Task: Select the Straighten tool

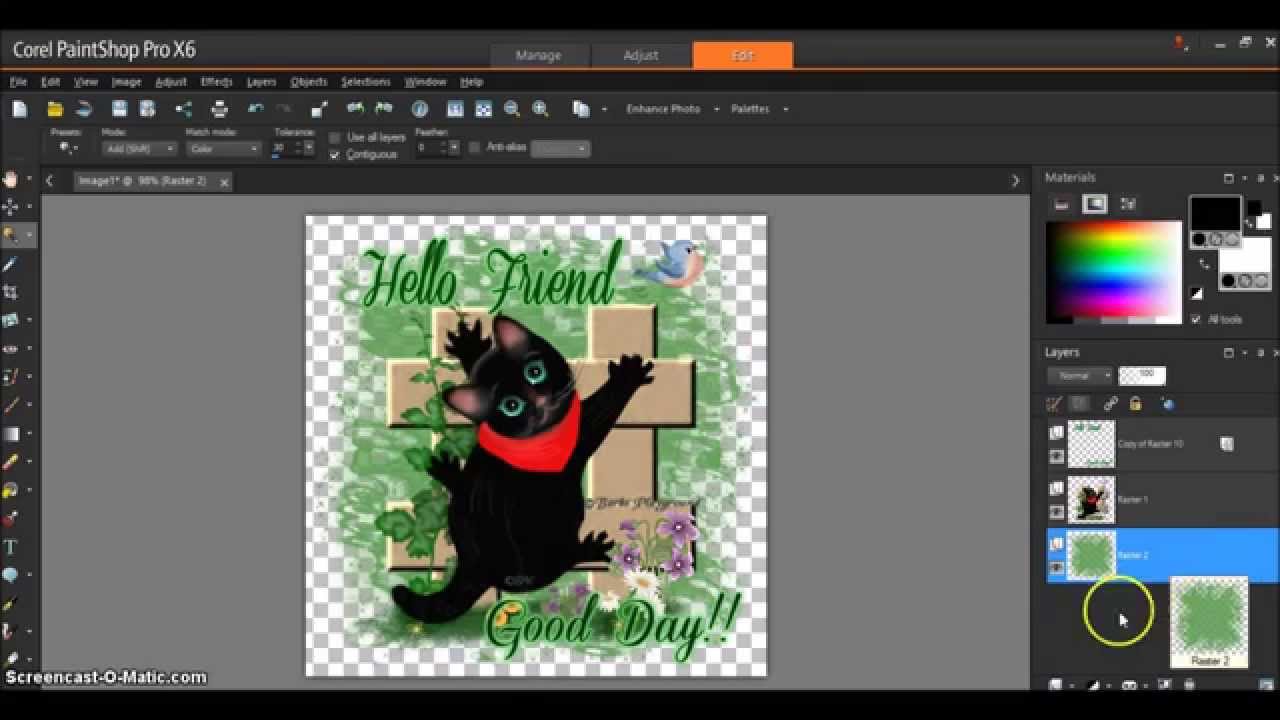Action: click(10, 320)
